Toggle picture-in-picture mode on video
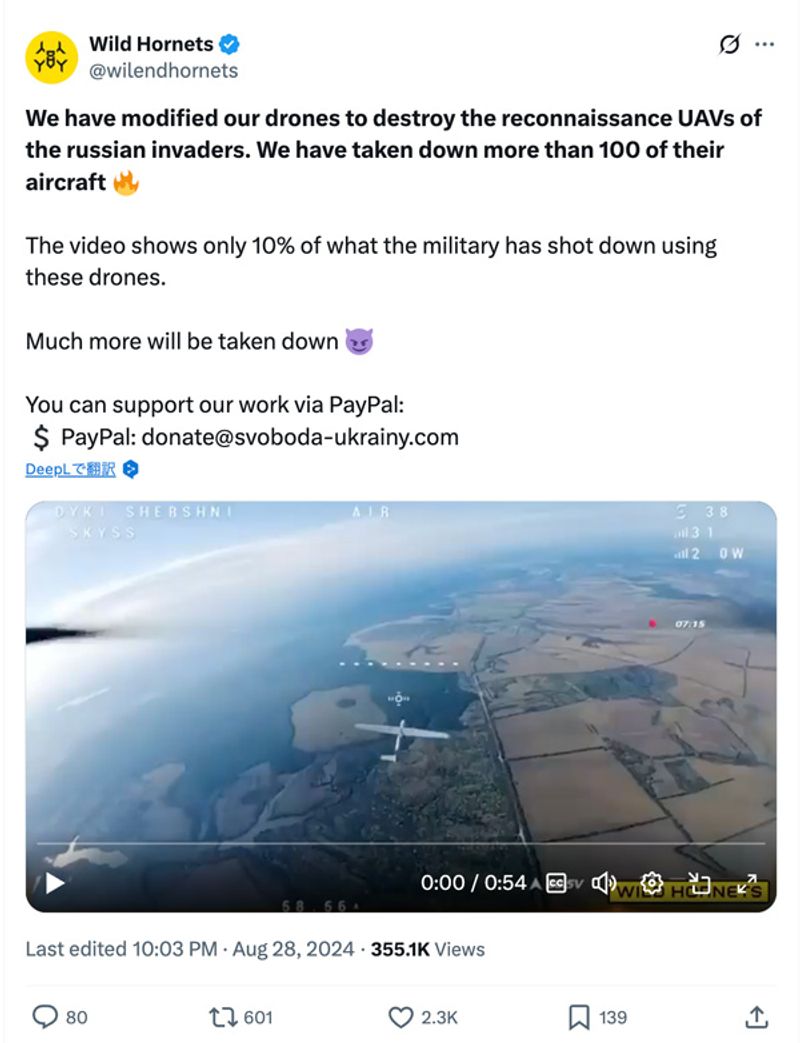800x1043 pixels. click(699, 883)
